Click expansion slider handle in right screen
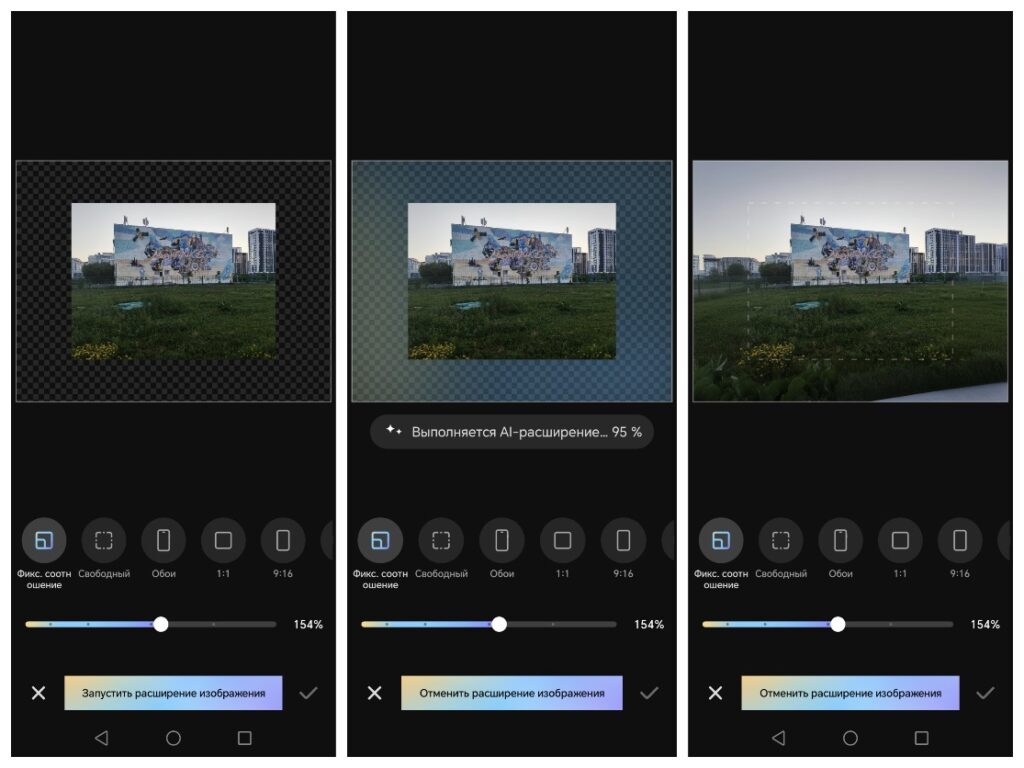 (x=838, y=624)
